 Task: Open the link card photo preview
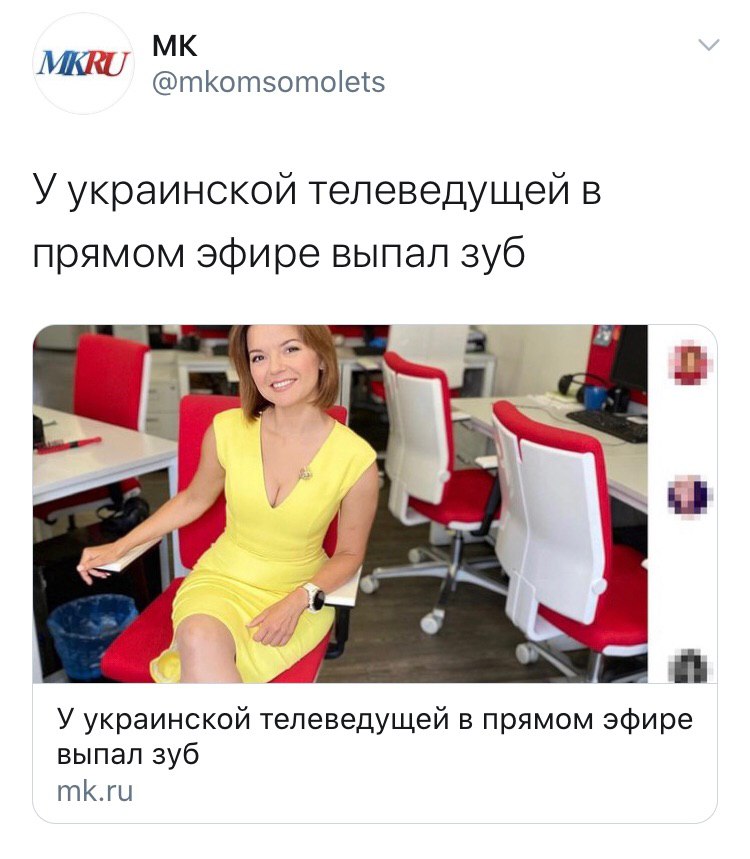[x=340, y=503]
